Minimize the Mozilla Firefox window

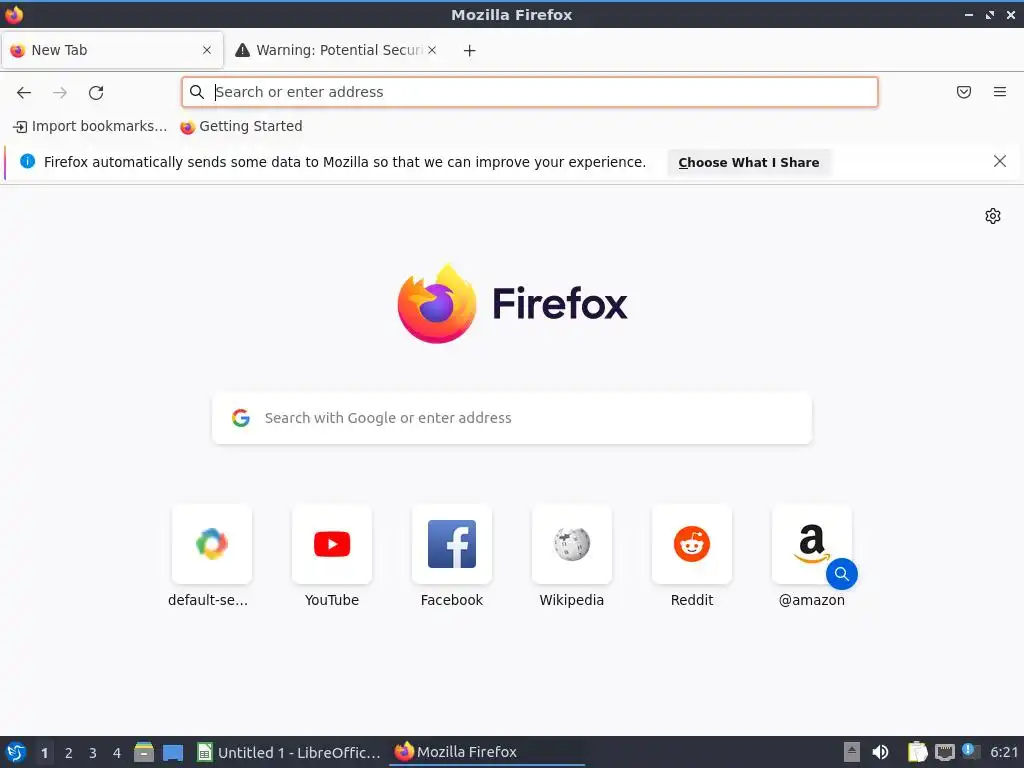point(969,14)
